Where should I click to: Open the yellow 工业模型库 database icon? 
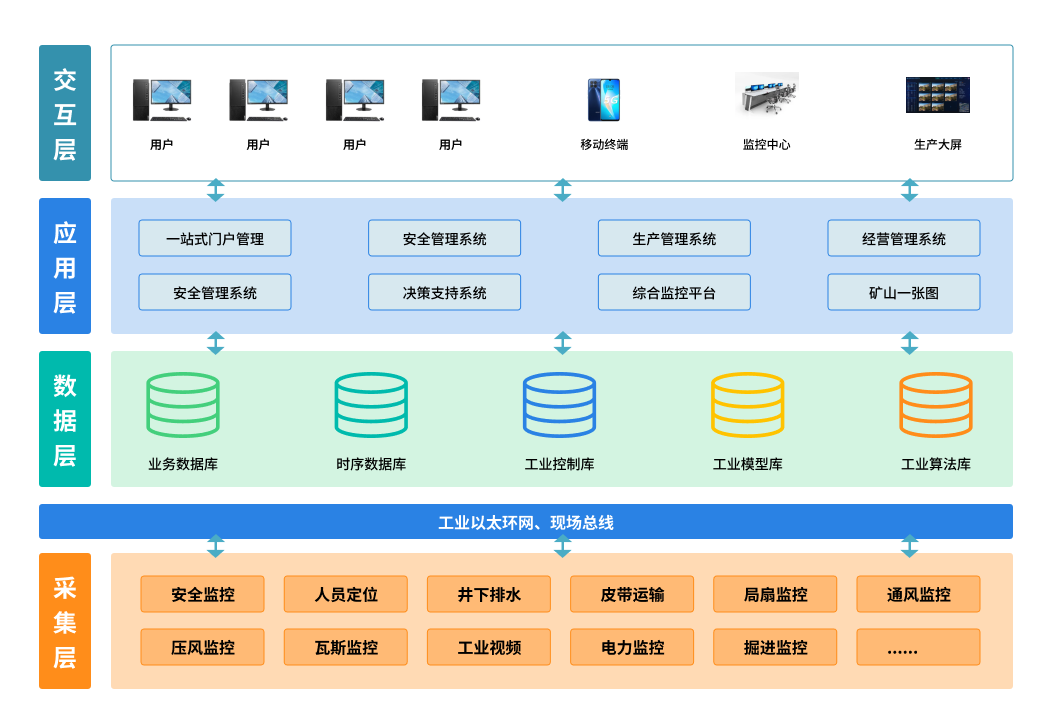(747, 405)
